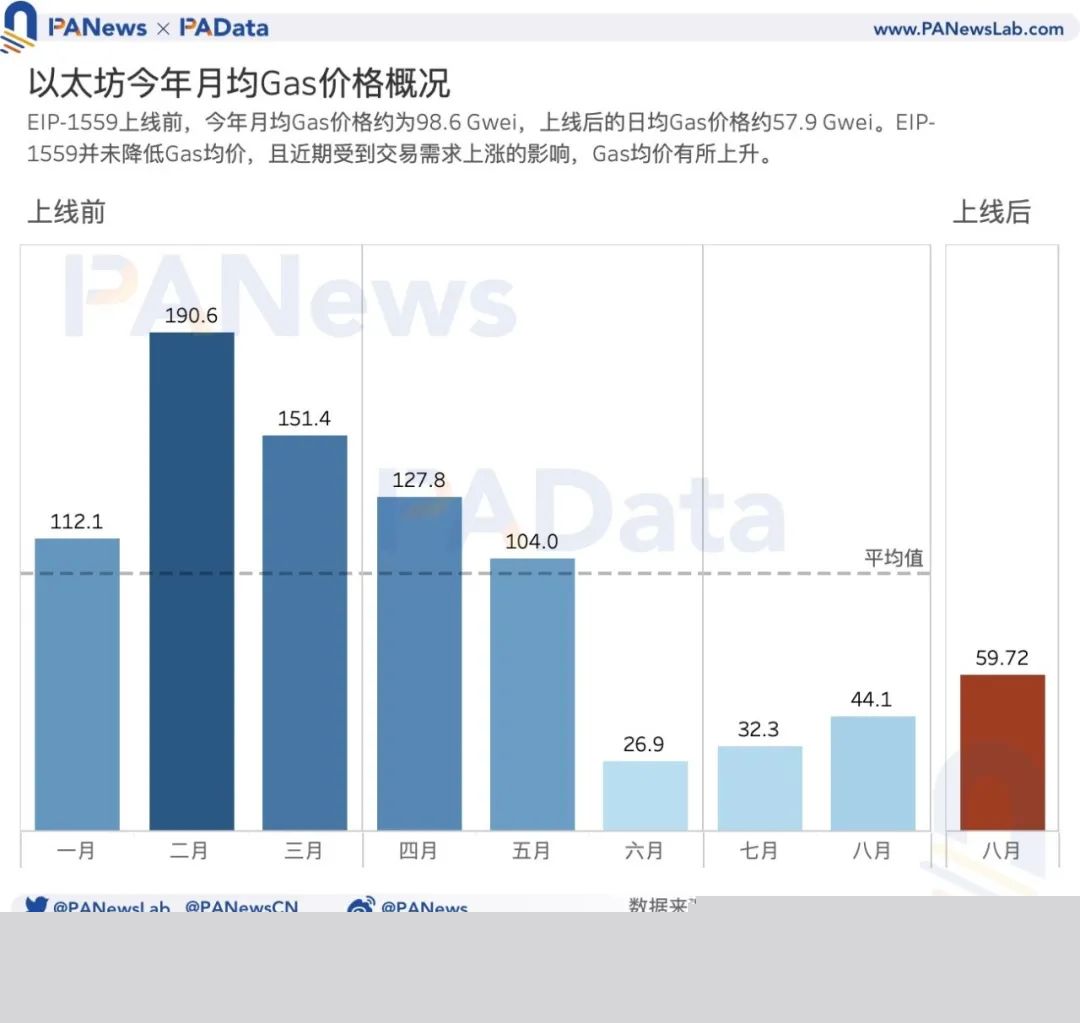
Task: Click the '六月' axis label
Action: [644, 851]
